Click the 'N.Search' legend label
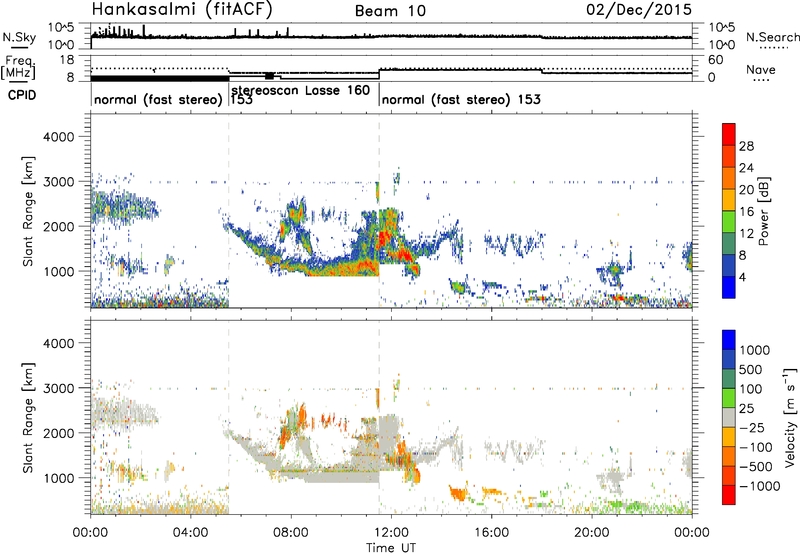800x554 pixels. click(772, 37)
